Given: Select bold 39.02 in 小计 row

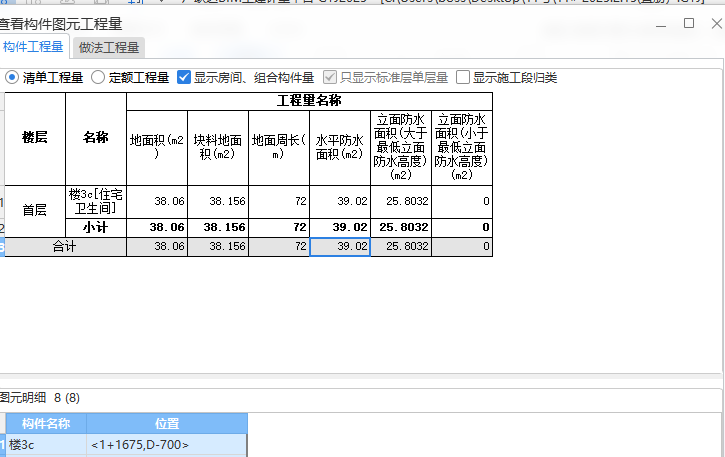Looking at the screenshot, I should (x=340, y=228).
